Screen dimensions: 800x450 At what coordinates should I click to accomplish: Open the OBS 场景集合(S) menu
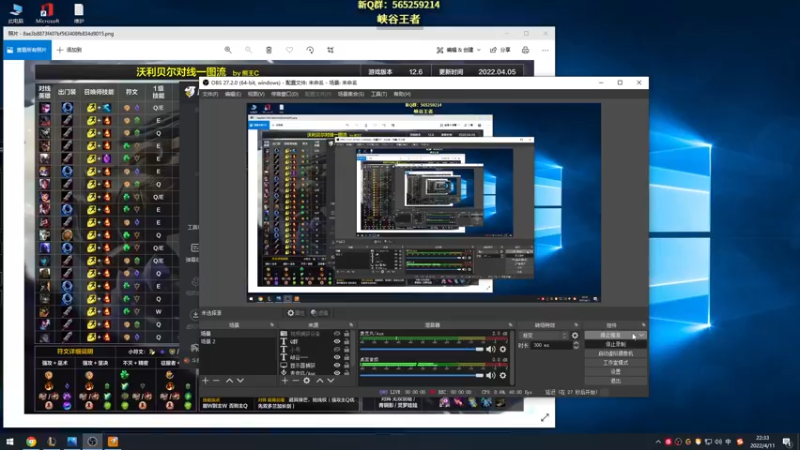(351, 94)
